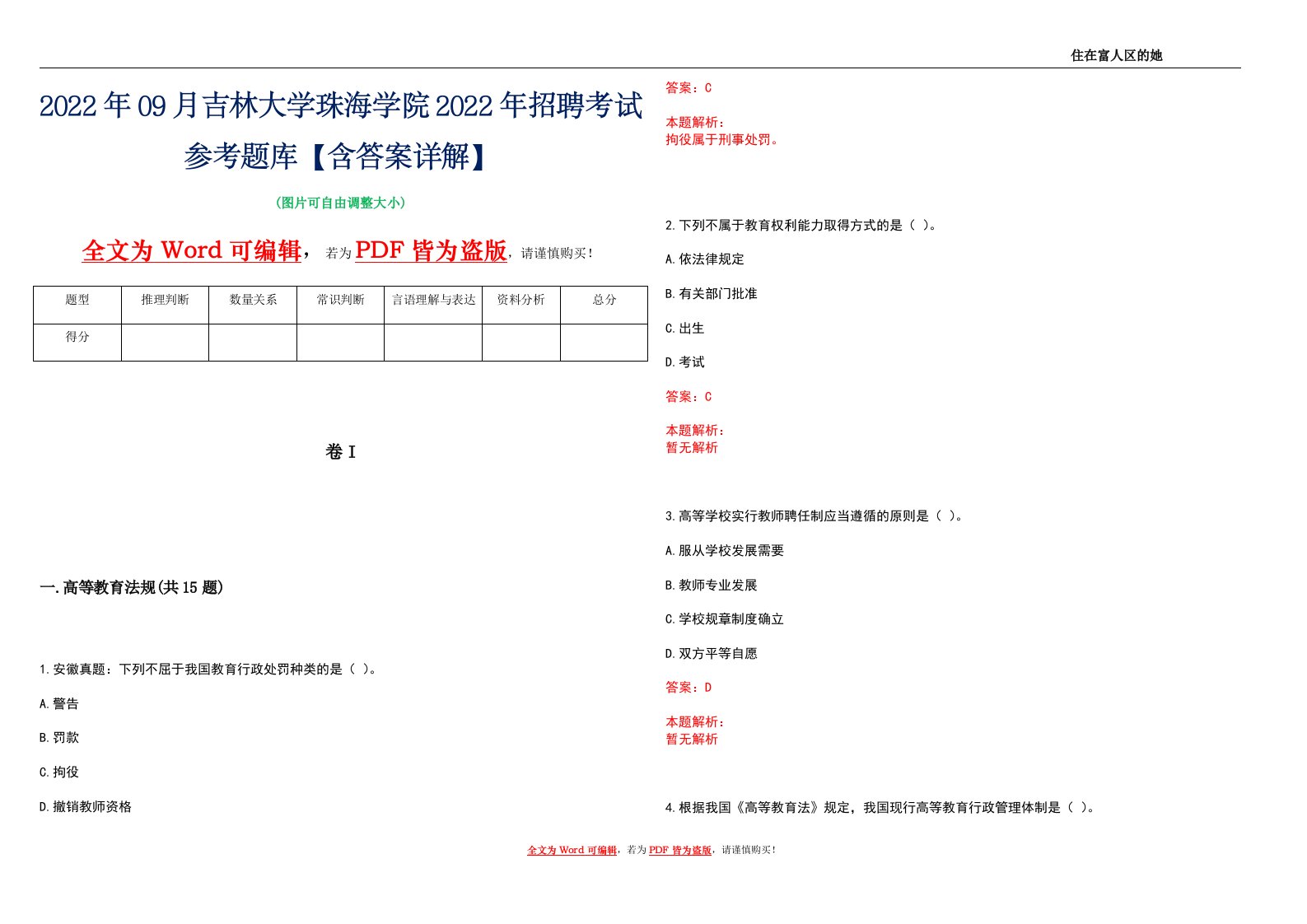Select the 总分 table header cell
The height and width of the screenshot is (924, 1307).
point(604,305)
